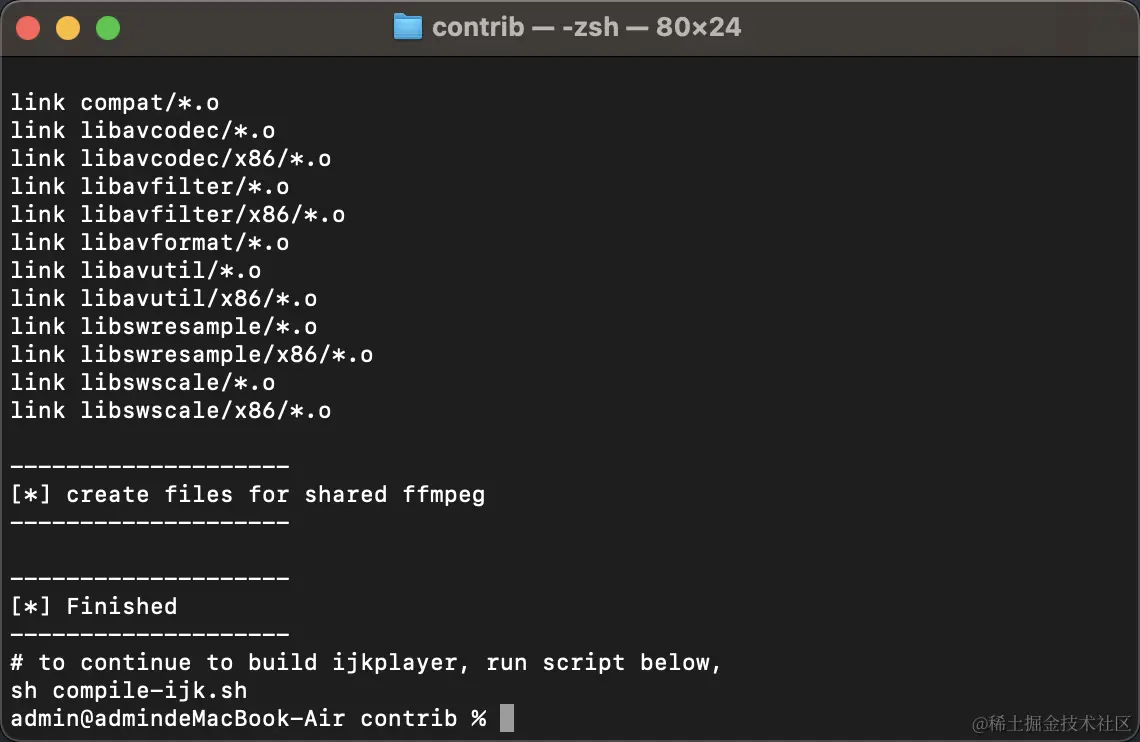Click the 'link libavutil/x86/*.o' line
Viewport: 1140px width, 742px height.
click(x=164, y=298)
